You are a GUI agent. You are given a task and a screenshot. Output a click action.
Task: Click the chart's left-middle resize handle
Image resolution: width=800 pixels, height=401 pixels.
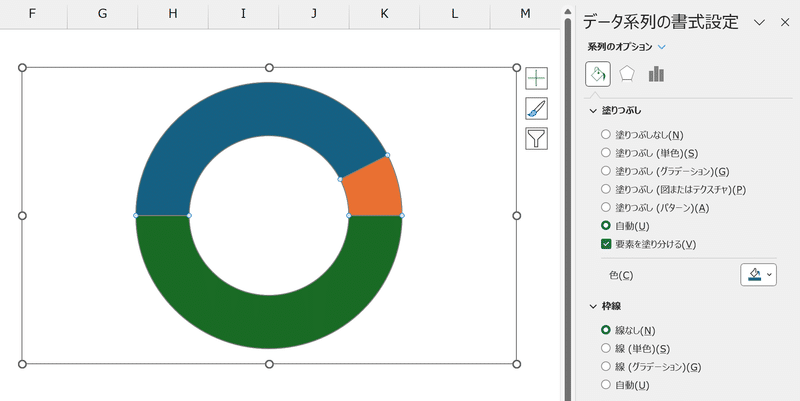click(22, 216)
